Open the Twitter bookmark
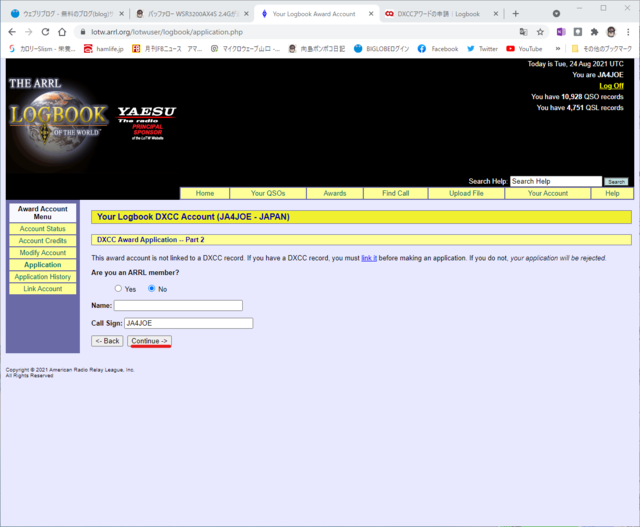Screen dimensions: 640x527 482,49
